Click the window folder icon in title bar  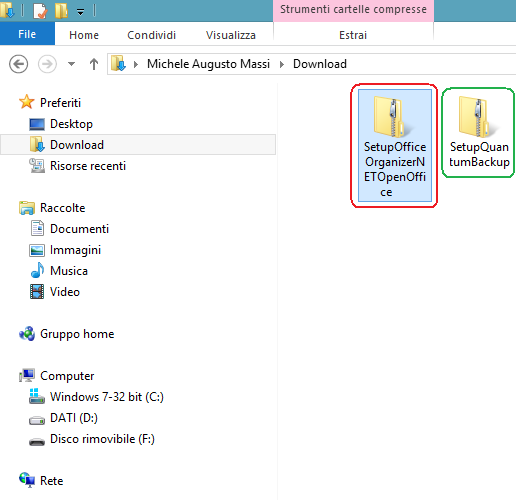pyautogui.click(x=7, y=10)
